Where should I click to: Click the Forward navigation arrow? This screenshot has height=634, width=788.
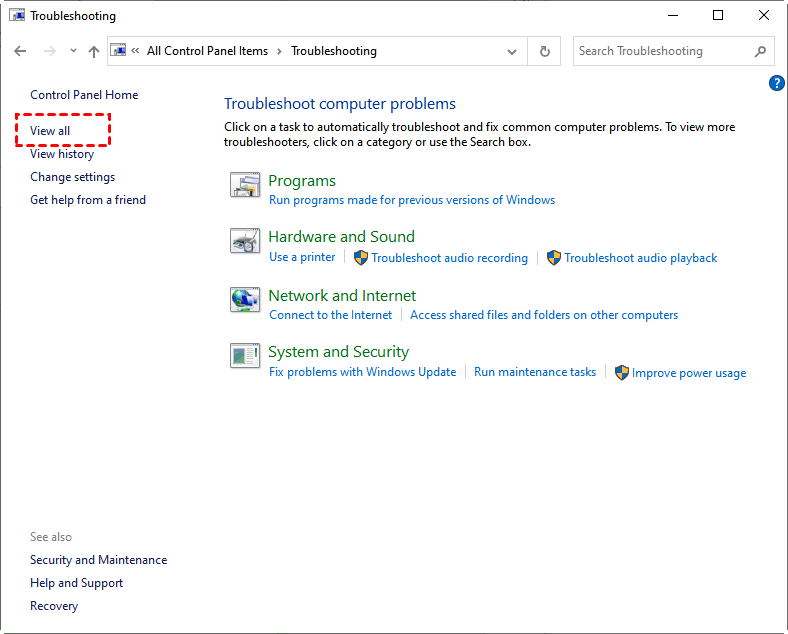point(49,51)
